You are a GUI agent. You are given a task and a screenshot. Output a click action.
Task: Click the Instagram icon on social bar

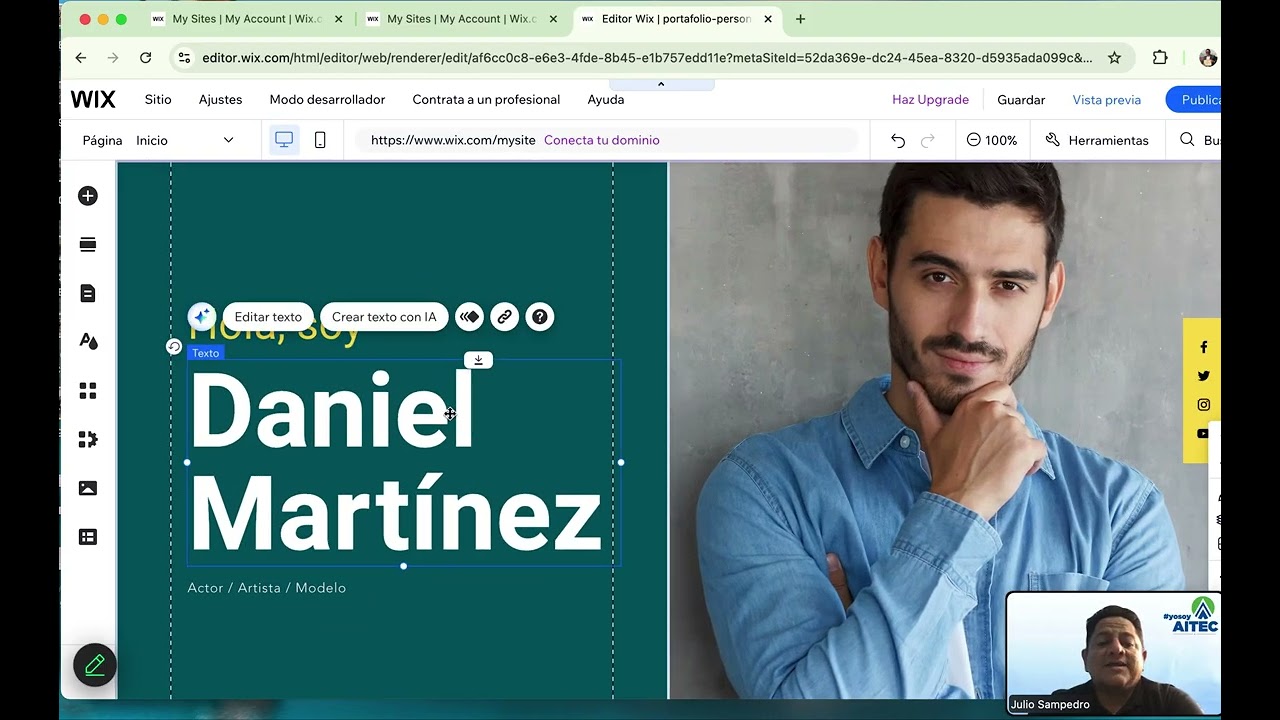tap(1203, 405)
